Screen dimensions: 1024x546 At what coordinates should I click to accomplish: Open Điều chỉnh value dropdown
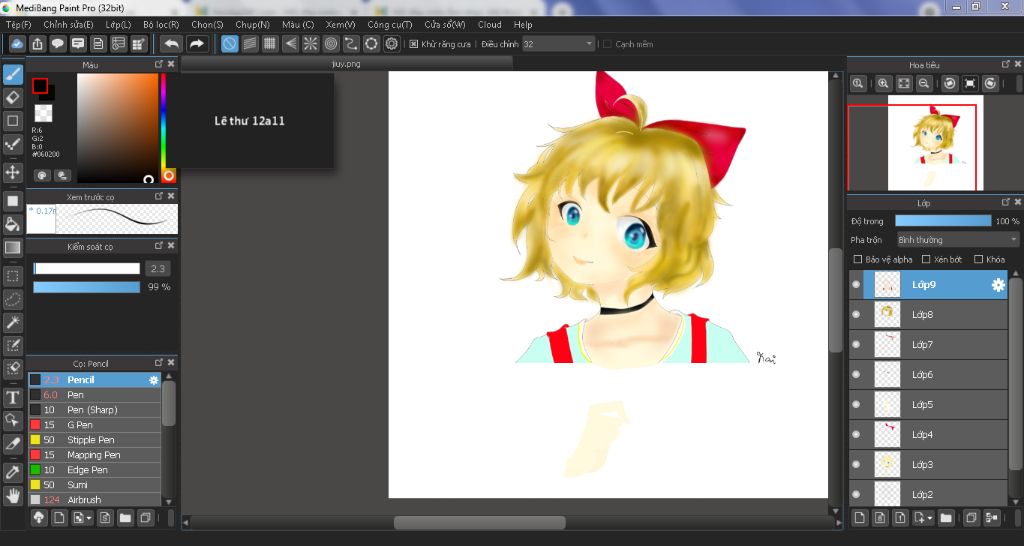tap(558, 44)
